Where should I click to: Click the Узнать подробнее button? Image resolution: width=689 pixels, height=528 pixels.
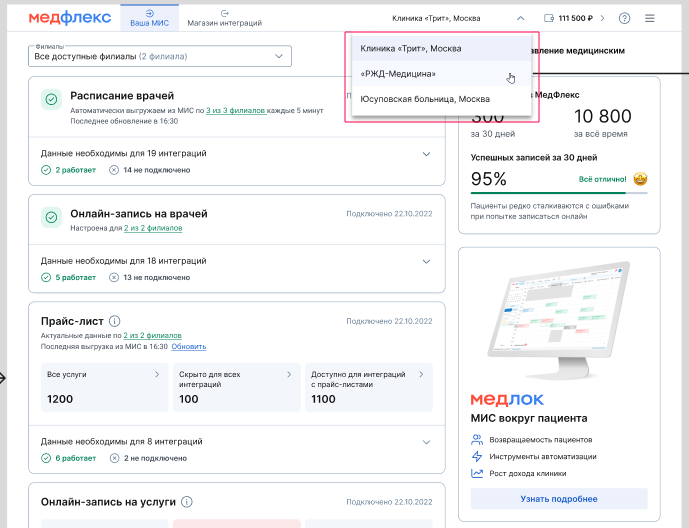559,499
